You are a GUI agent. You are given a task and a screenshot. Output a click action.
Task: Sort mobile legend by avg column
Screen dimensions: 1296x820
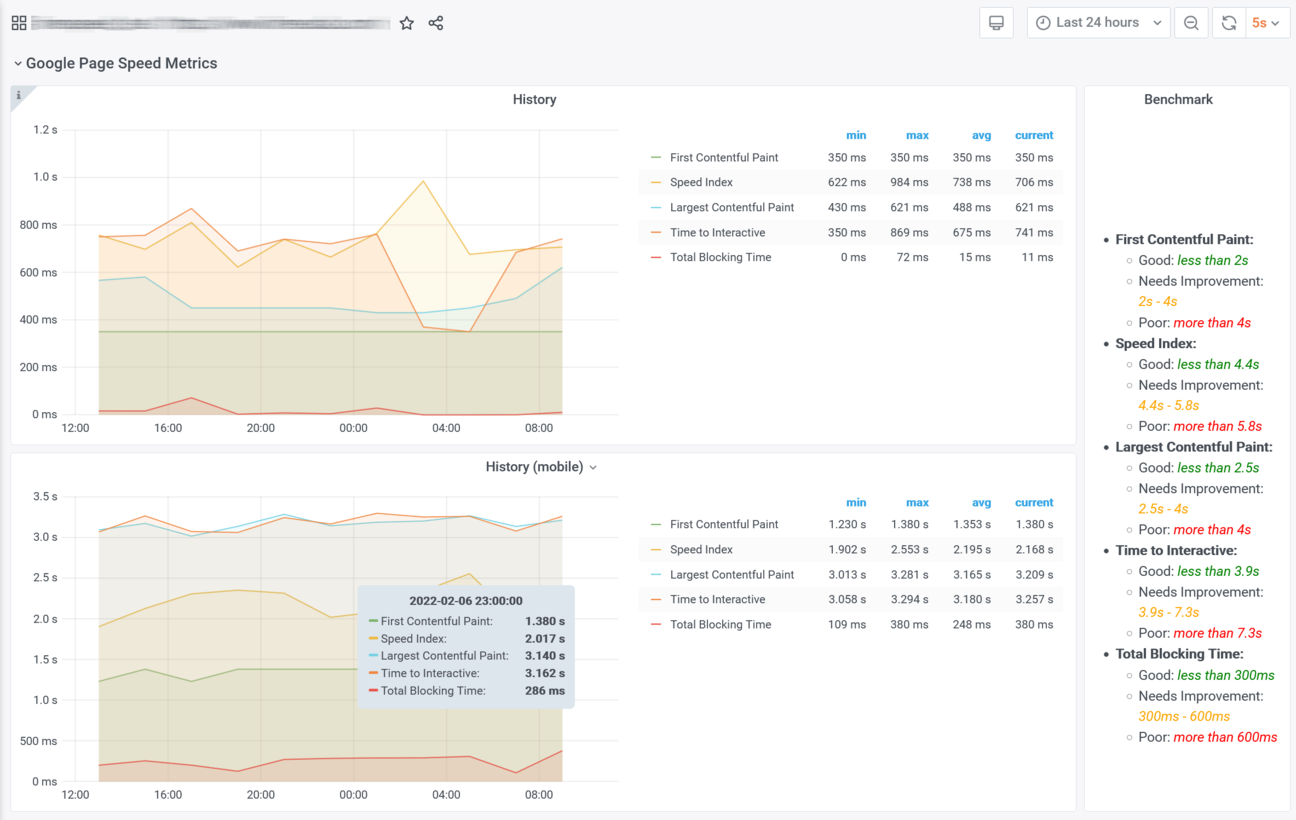click(981, 503)
